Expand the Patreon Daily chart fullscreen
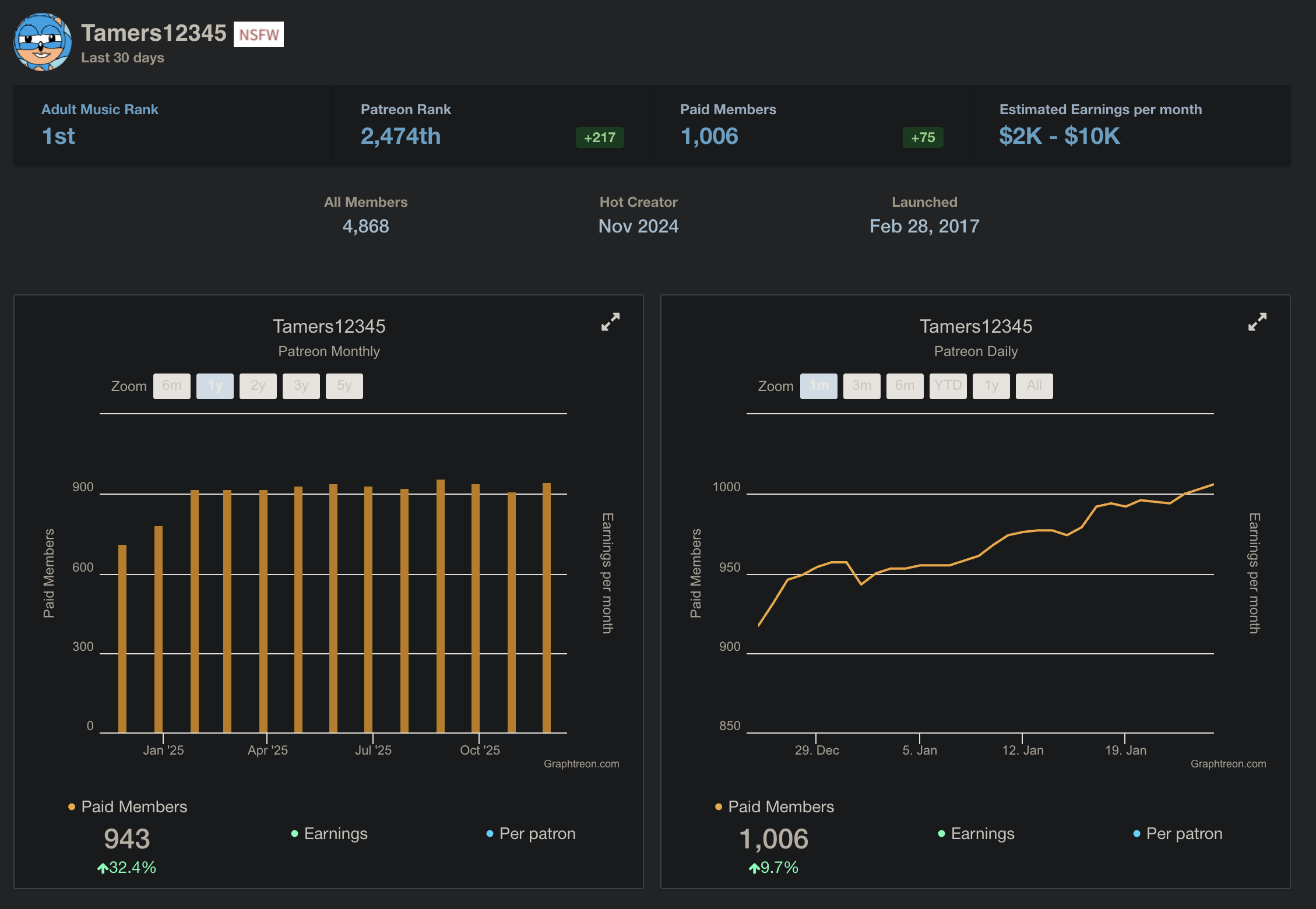The height and width of the screenshot is (909, 1316). [1257, 322]
